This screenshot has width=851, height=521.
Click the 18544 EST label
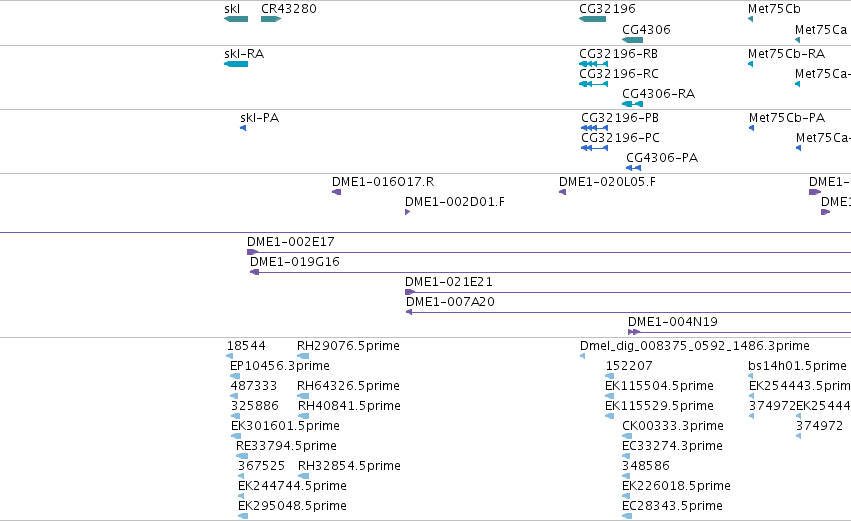pos(246,346)
